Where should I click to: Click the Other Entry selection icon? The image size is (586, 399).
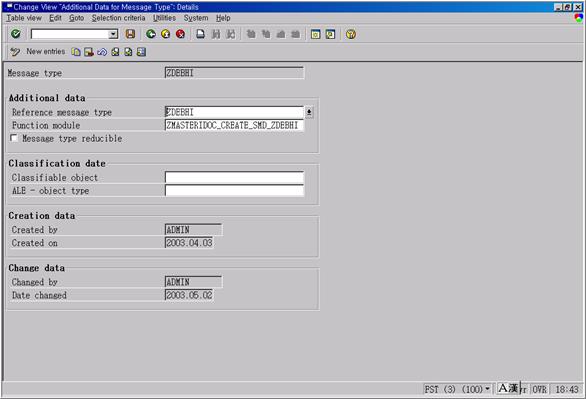141,52
